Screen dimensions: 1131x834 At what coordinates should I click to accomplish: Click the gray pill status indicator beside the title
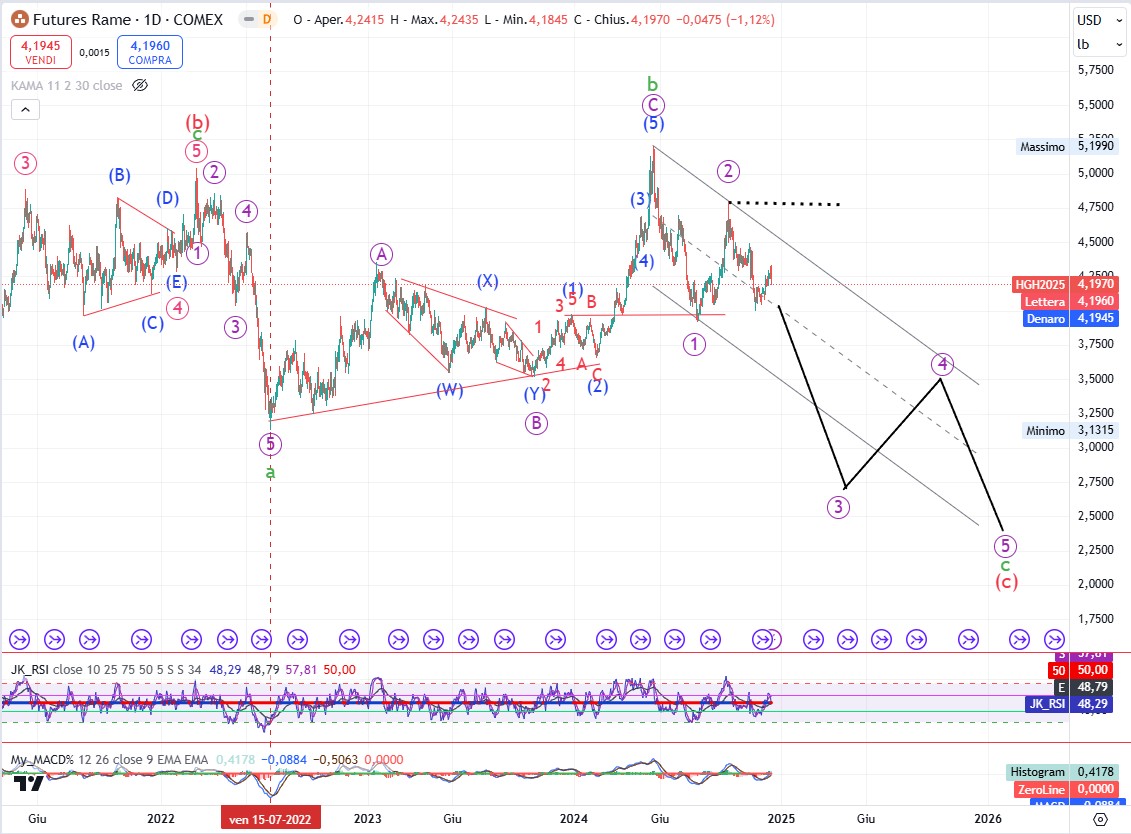point(249,19)
